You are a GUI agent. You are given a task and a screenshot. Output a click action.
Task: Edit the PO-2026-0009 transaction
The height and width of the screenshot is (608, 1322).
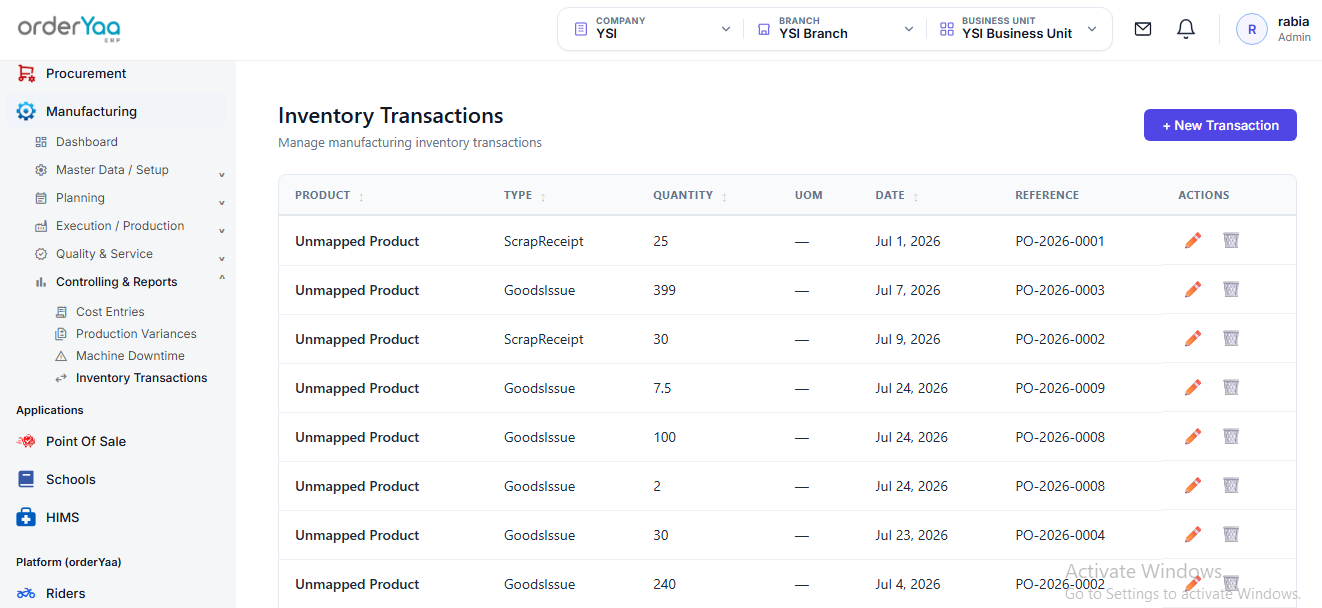tap(1192, 388)
